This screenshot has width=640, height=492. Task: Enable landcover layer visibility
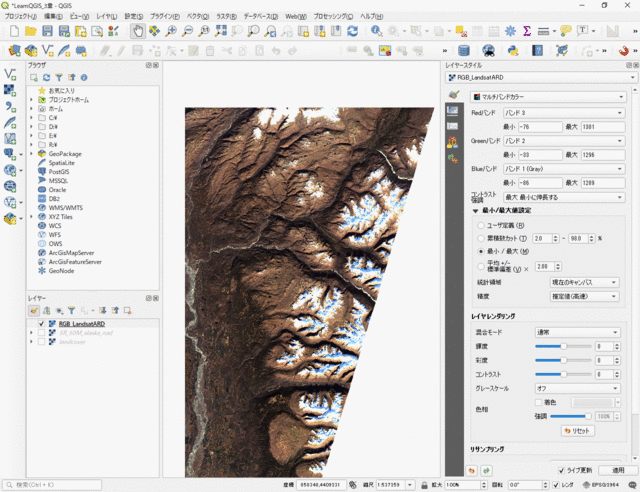pos(41,342)
